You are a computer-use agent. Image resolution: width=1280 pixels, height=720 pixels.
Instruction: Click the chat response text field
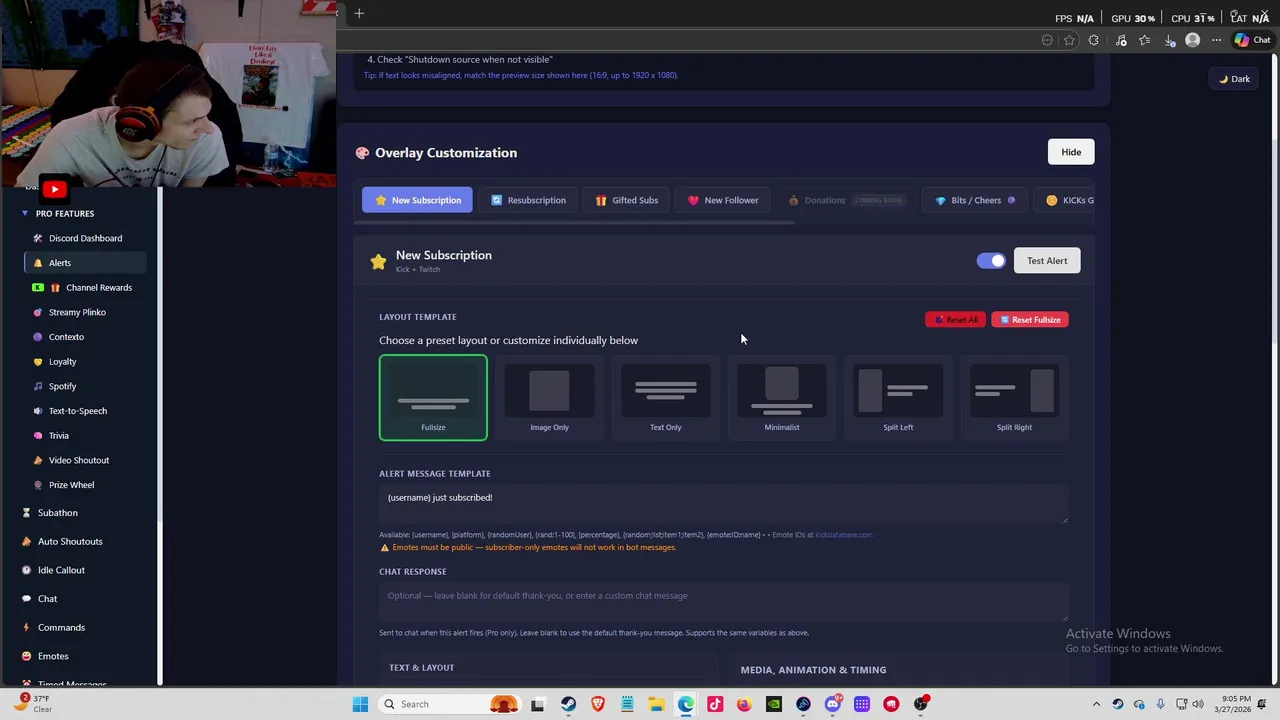(x=723, y=603)
